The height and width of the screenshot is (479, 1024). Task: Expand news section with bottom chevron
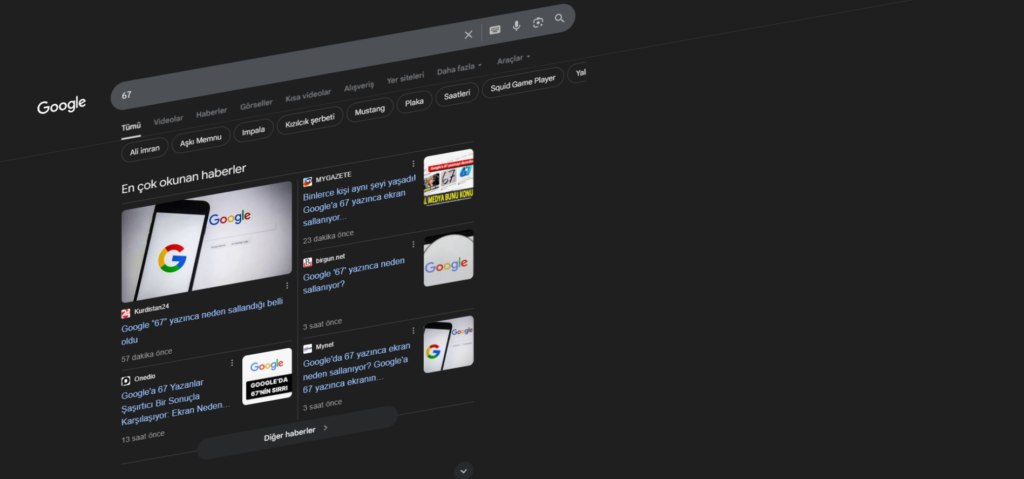(463, 470)
